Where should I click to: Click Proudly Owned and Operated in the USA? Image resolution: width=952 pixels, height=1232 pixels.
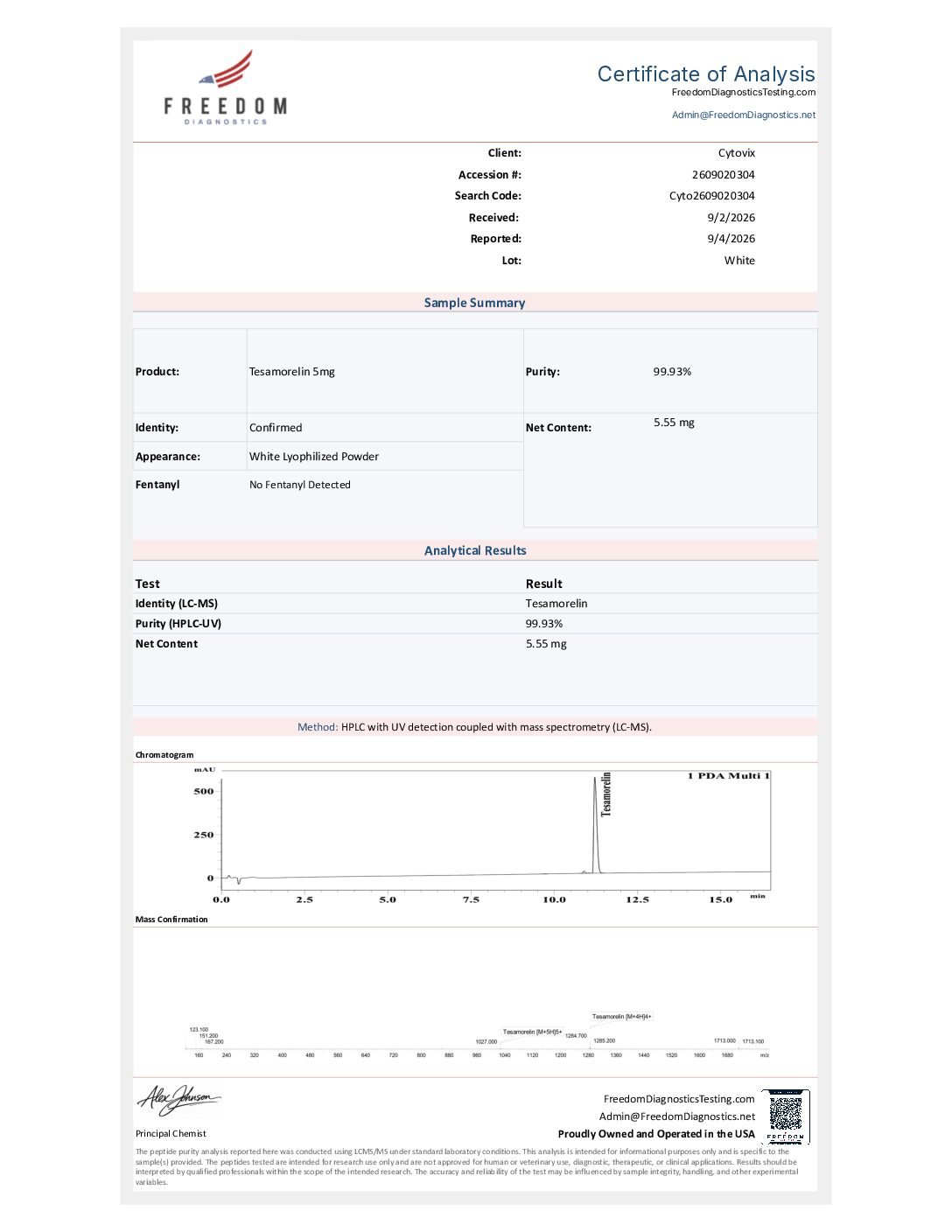click(656, 1134)
